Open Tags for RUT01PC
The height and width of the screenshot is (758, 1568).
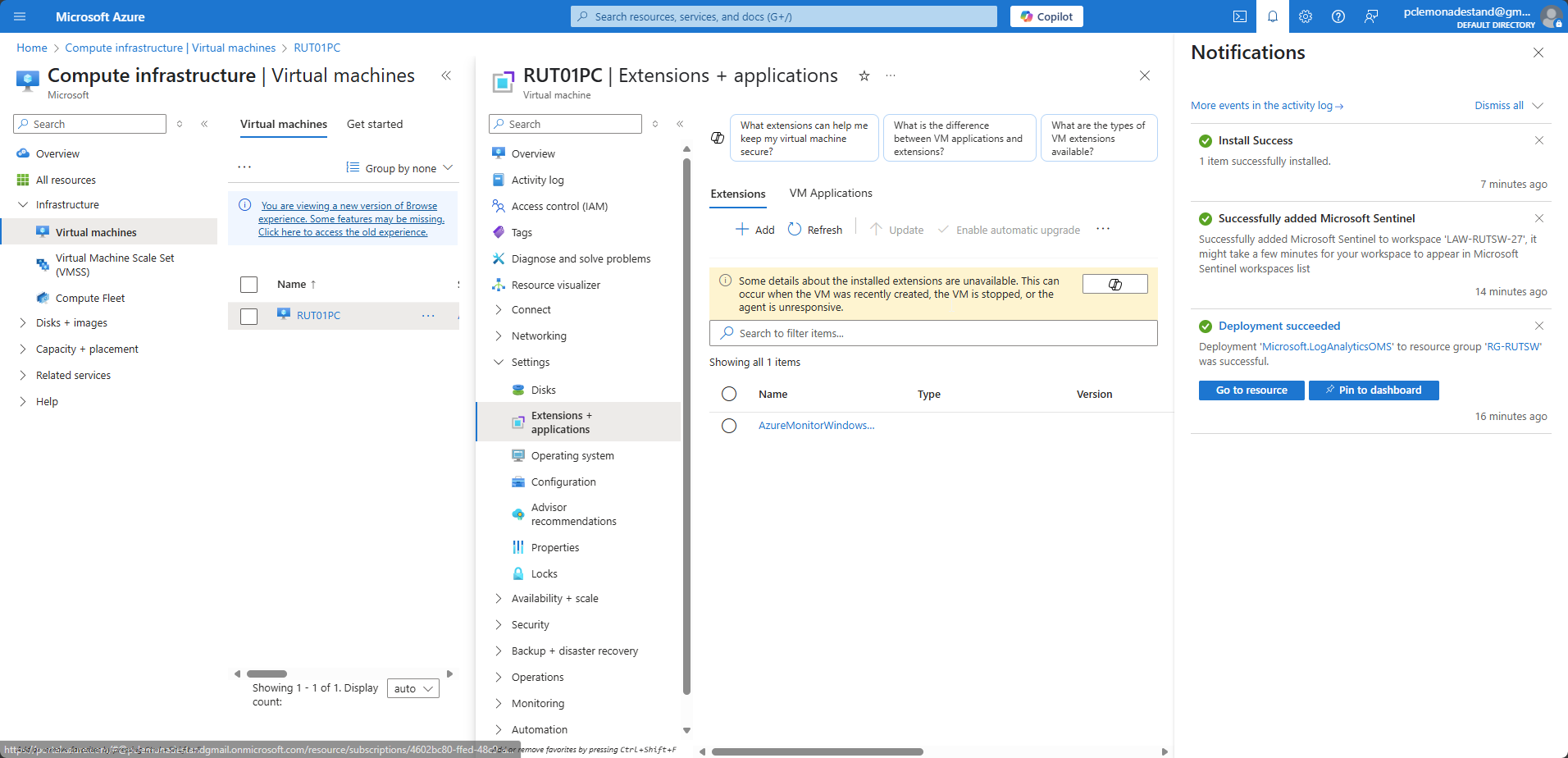pyautogui.click(x=522, y=232)
